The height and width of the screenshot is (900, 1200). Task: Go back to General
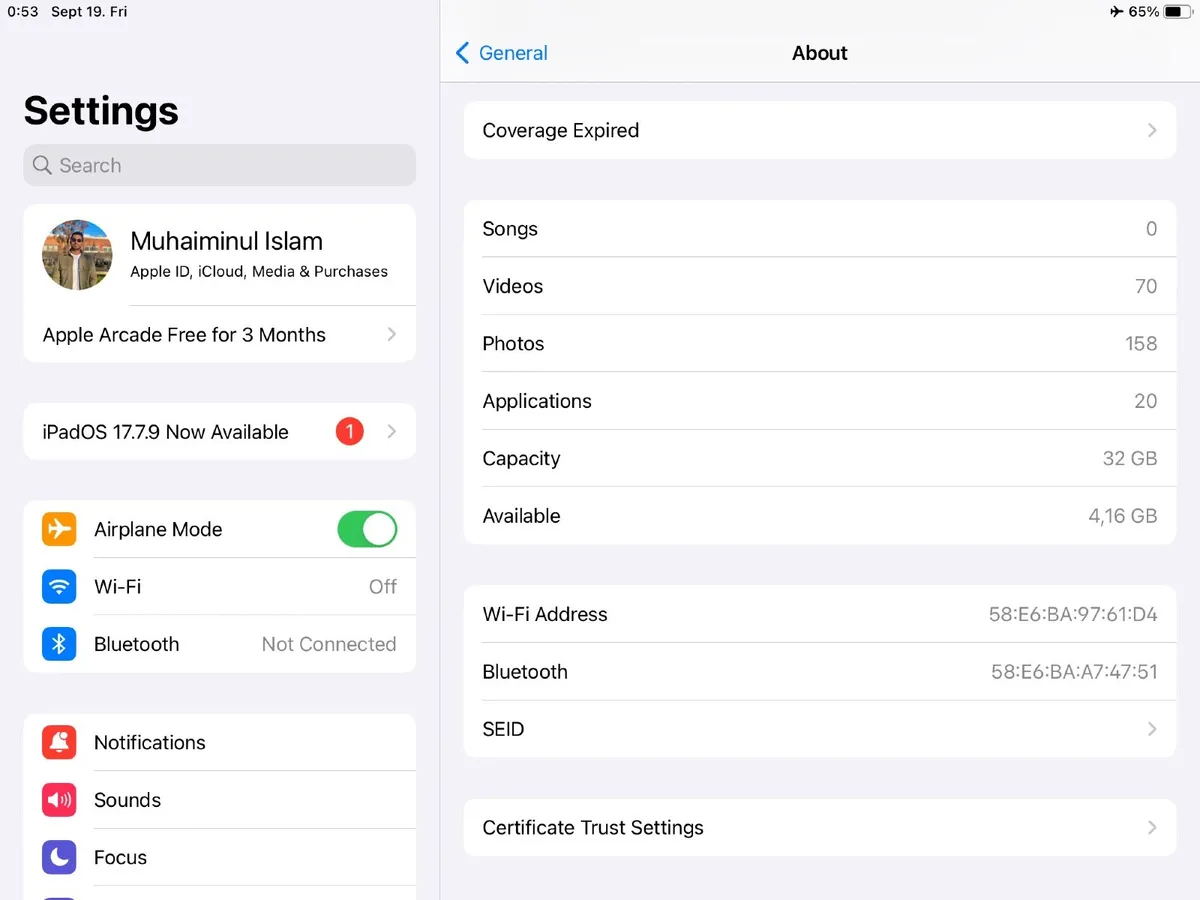point(501,53)
